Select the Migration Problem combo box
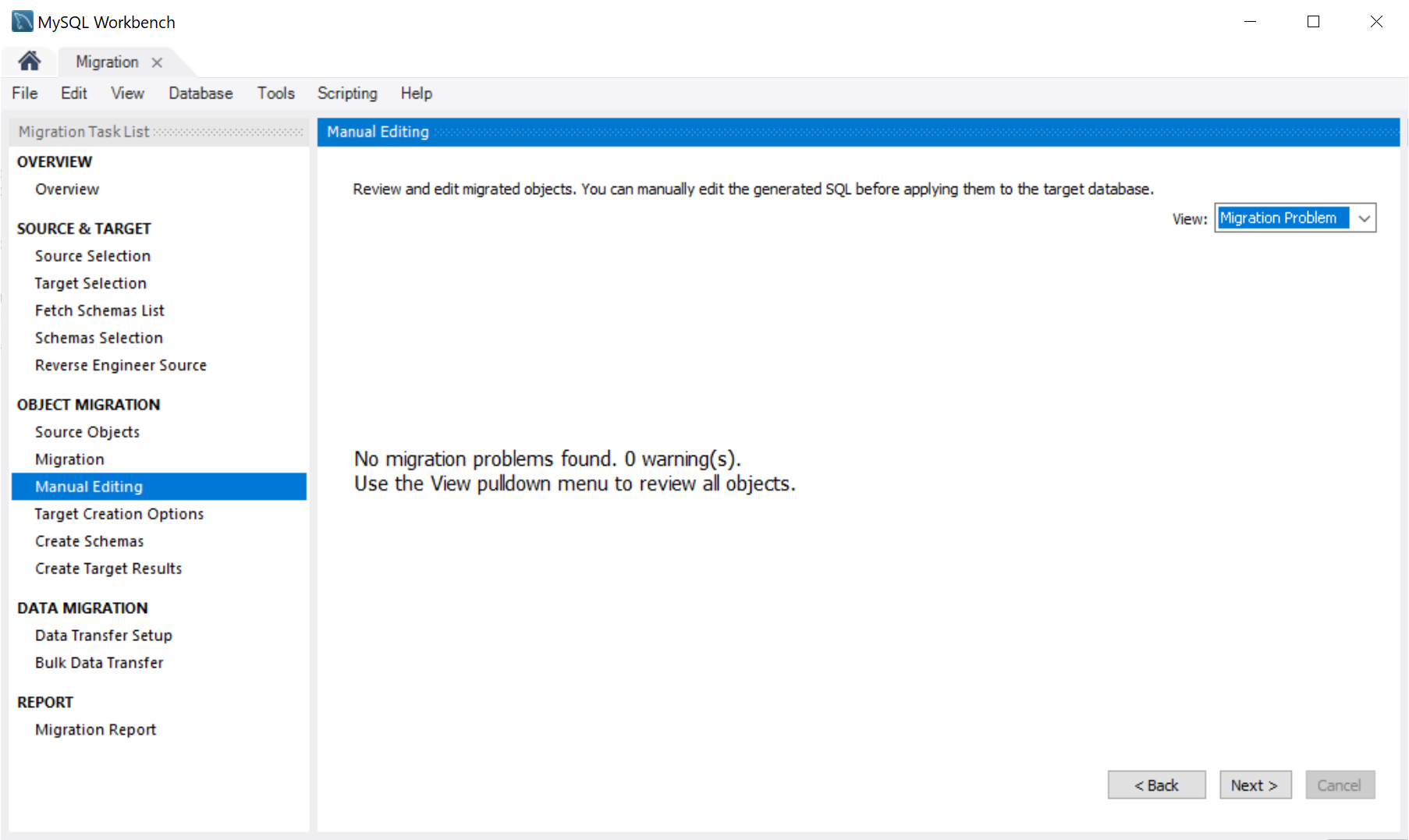1409x840 pixels. [x=1283, y=218]
